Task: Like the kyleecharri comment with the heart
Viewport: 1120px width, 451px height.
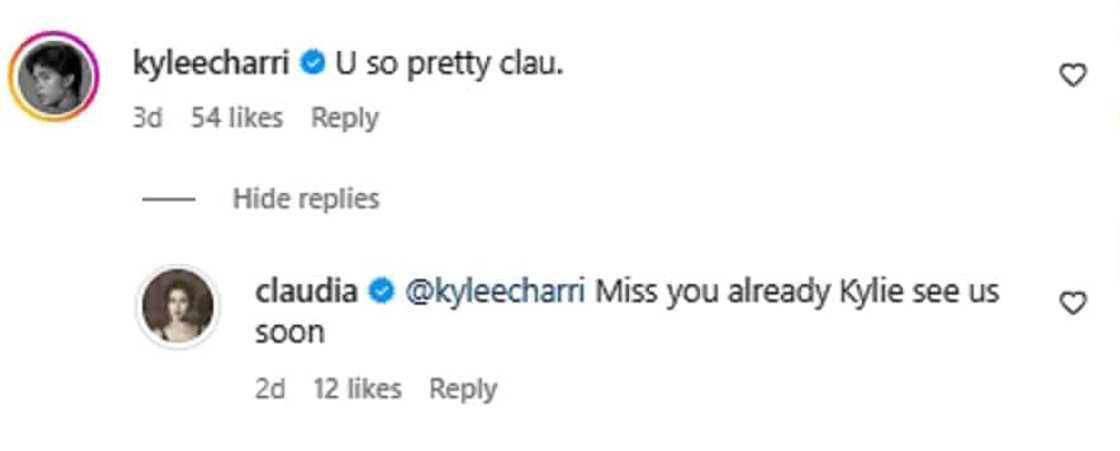Action: tap(1072, 75)
